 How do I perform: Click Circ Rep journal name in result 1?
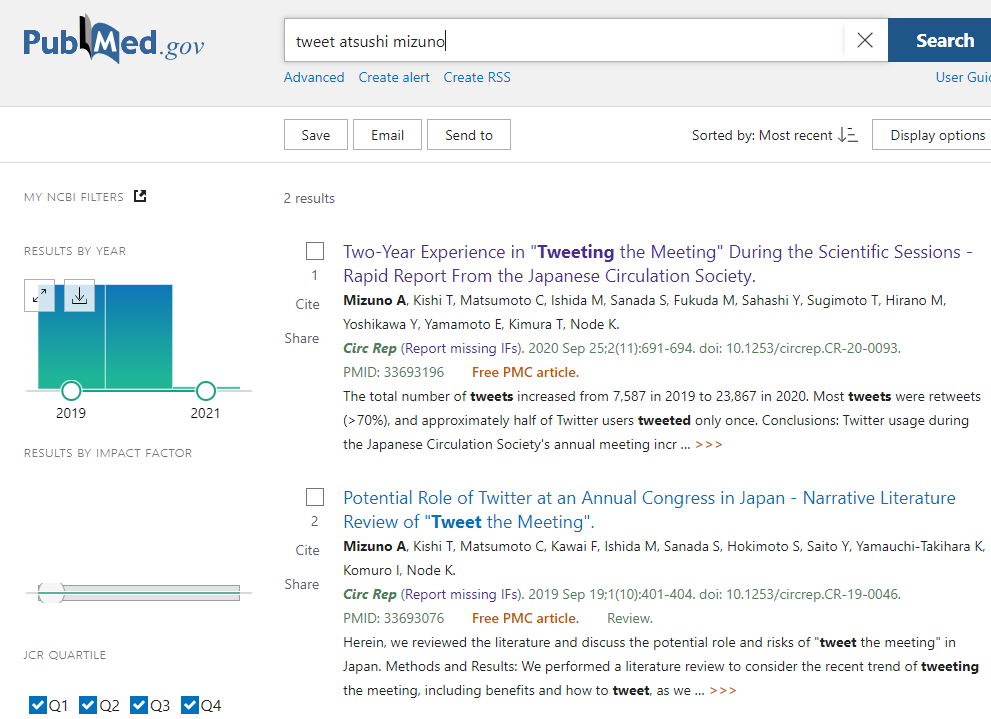[x=370, y=349]
